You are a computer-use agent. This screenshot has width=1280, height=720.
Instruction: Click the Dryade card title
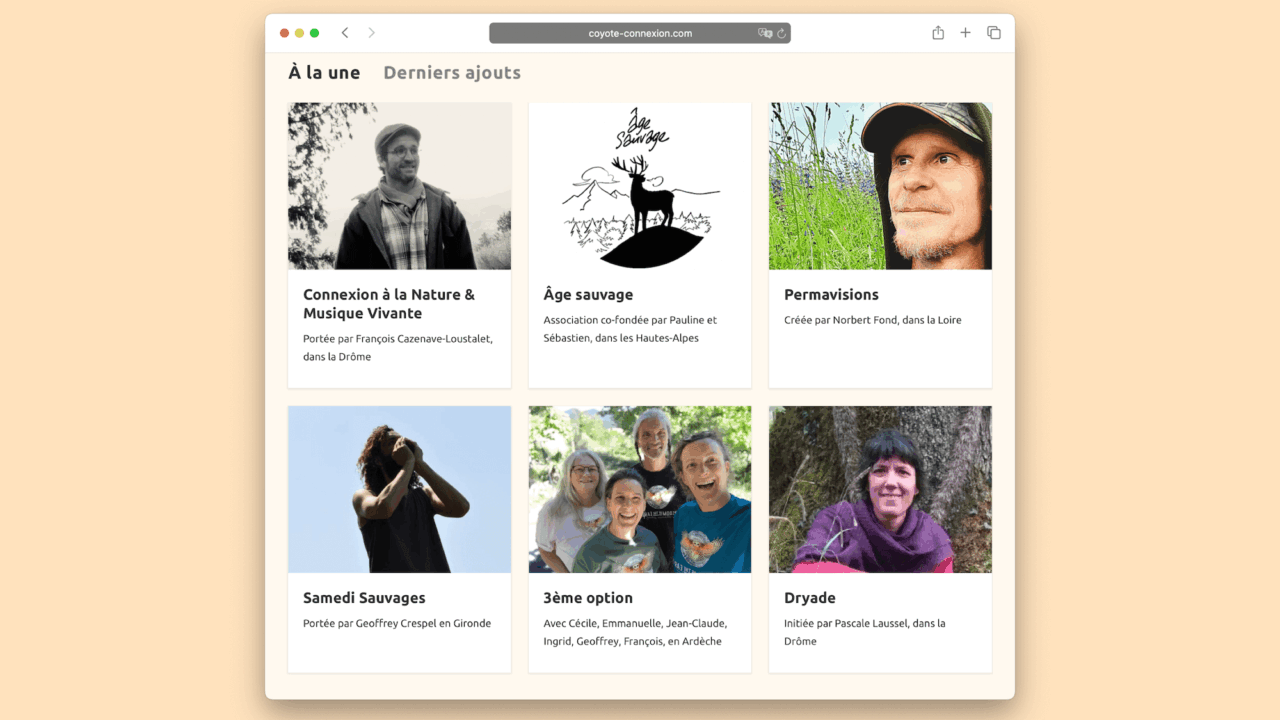coord(809,598)
